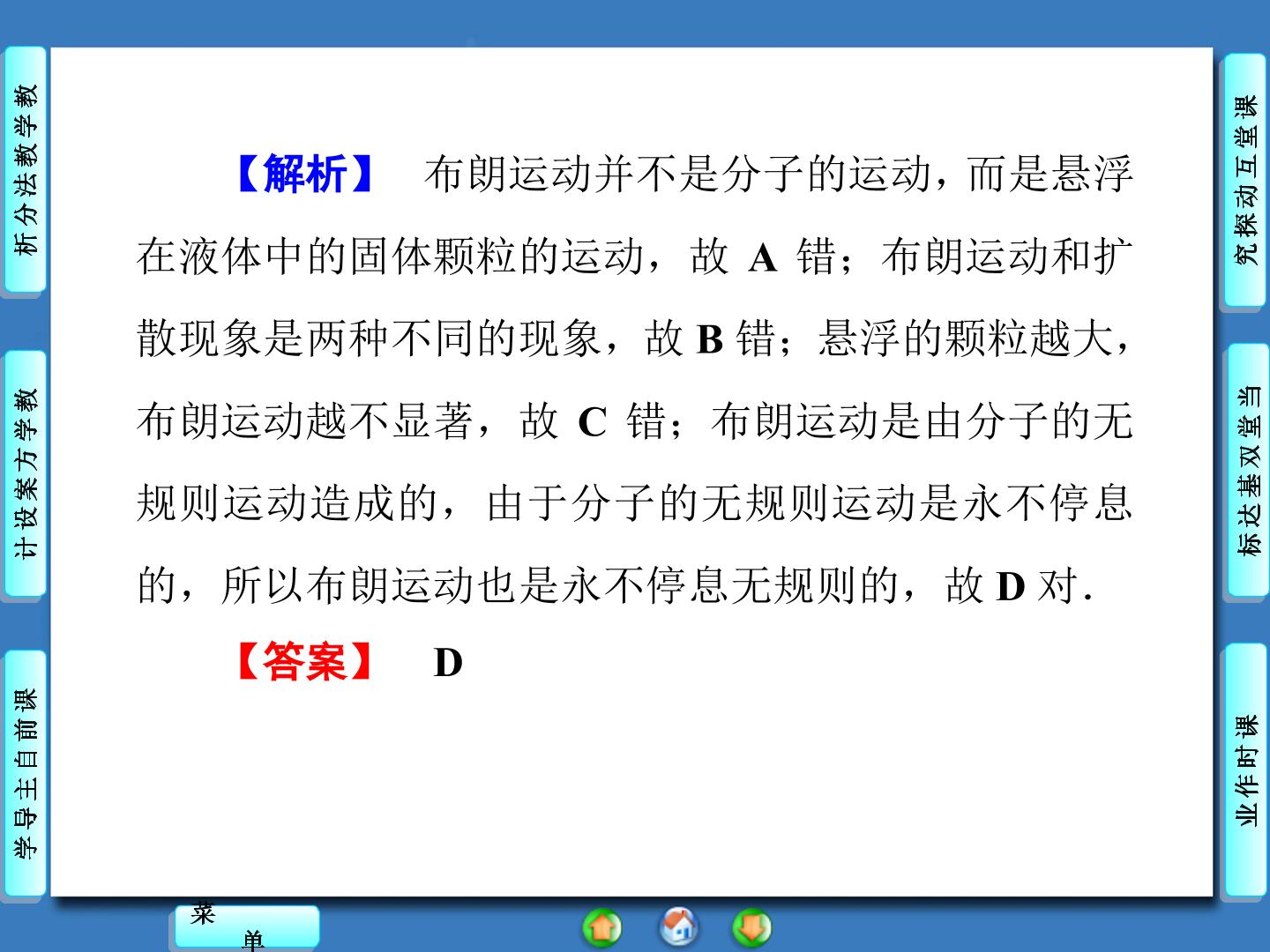Click the green down arrow icon

tap(751, 927)
